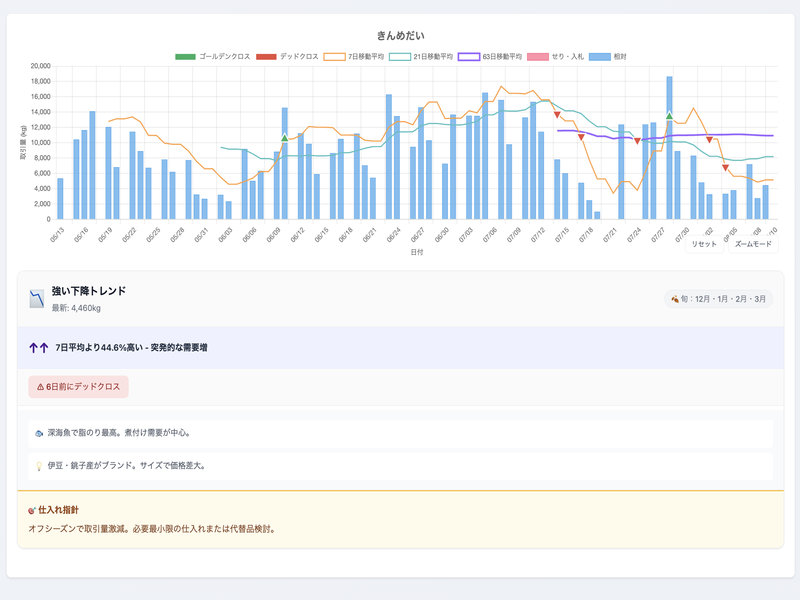Select the golden cross triangle near 06/09
800x600 pixels.
point(285,138)
